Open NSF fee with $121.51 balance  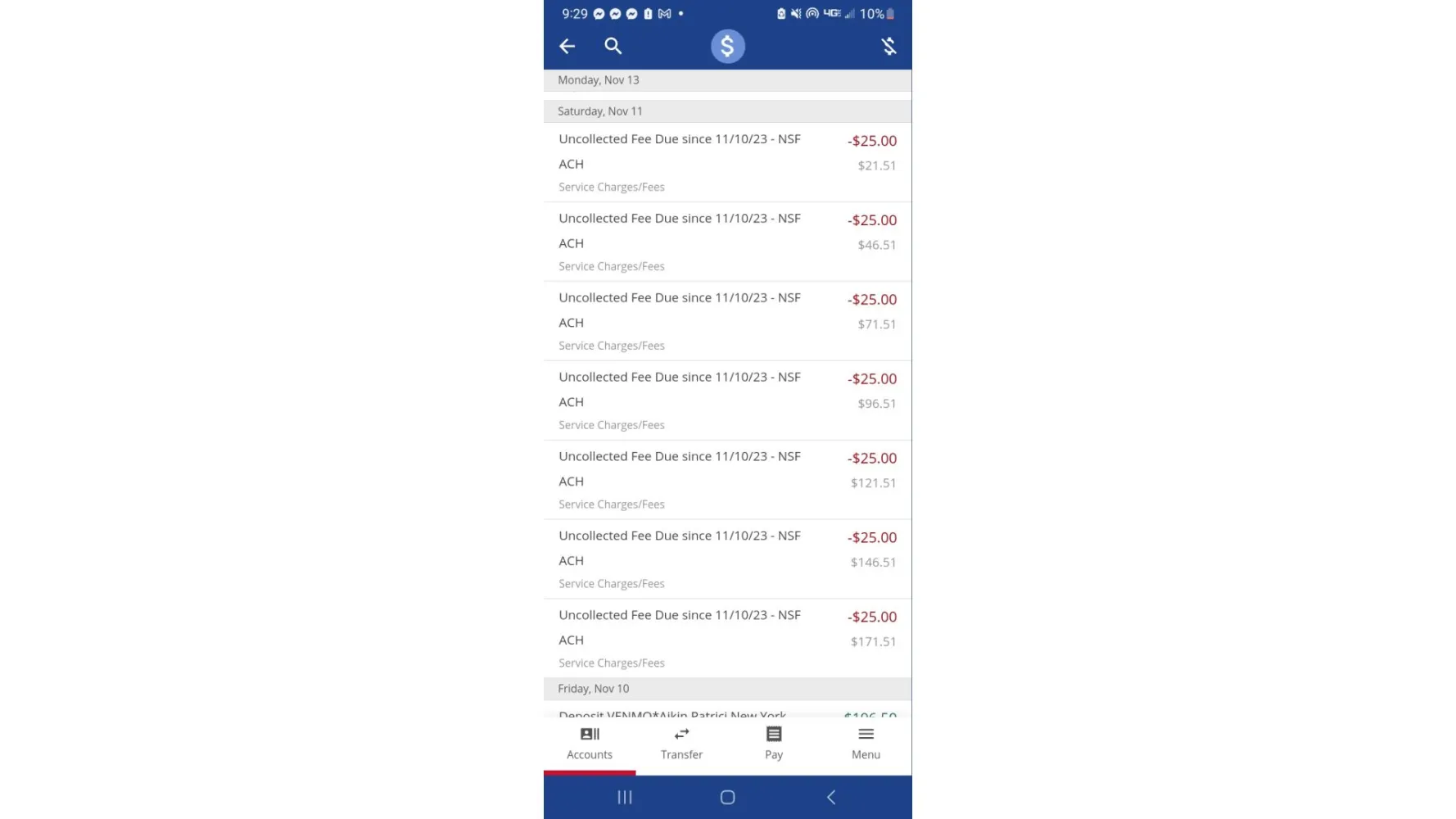pos(727,480)
